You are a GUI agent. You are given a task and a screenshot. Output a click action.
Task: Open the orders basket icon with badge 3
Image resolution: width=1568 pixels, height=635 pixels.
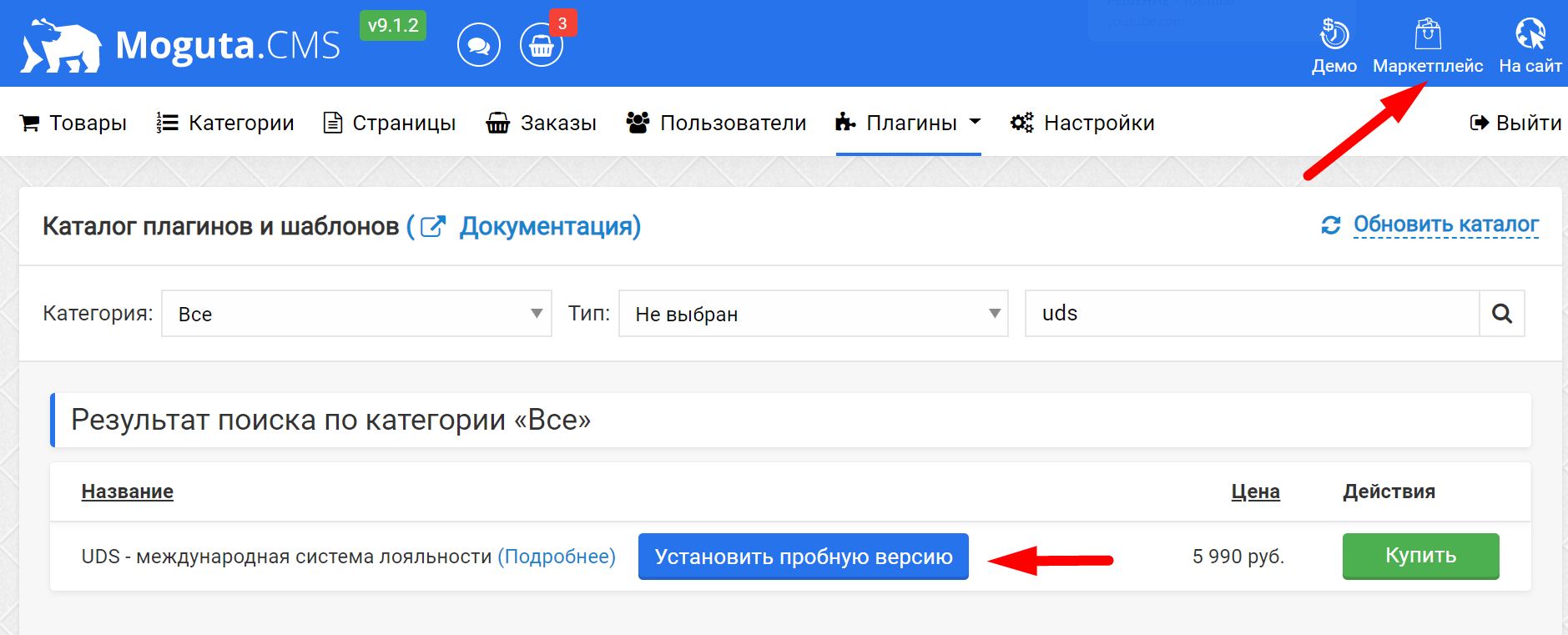coord(542,45)
